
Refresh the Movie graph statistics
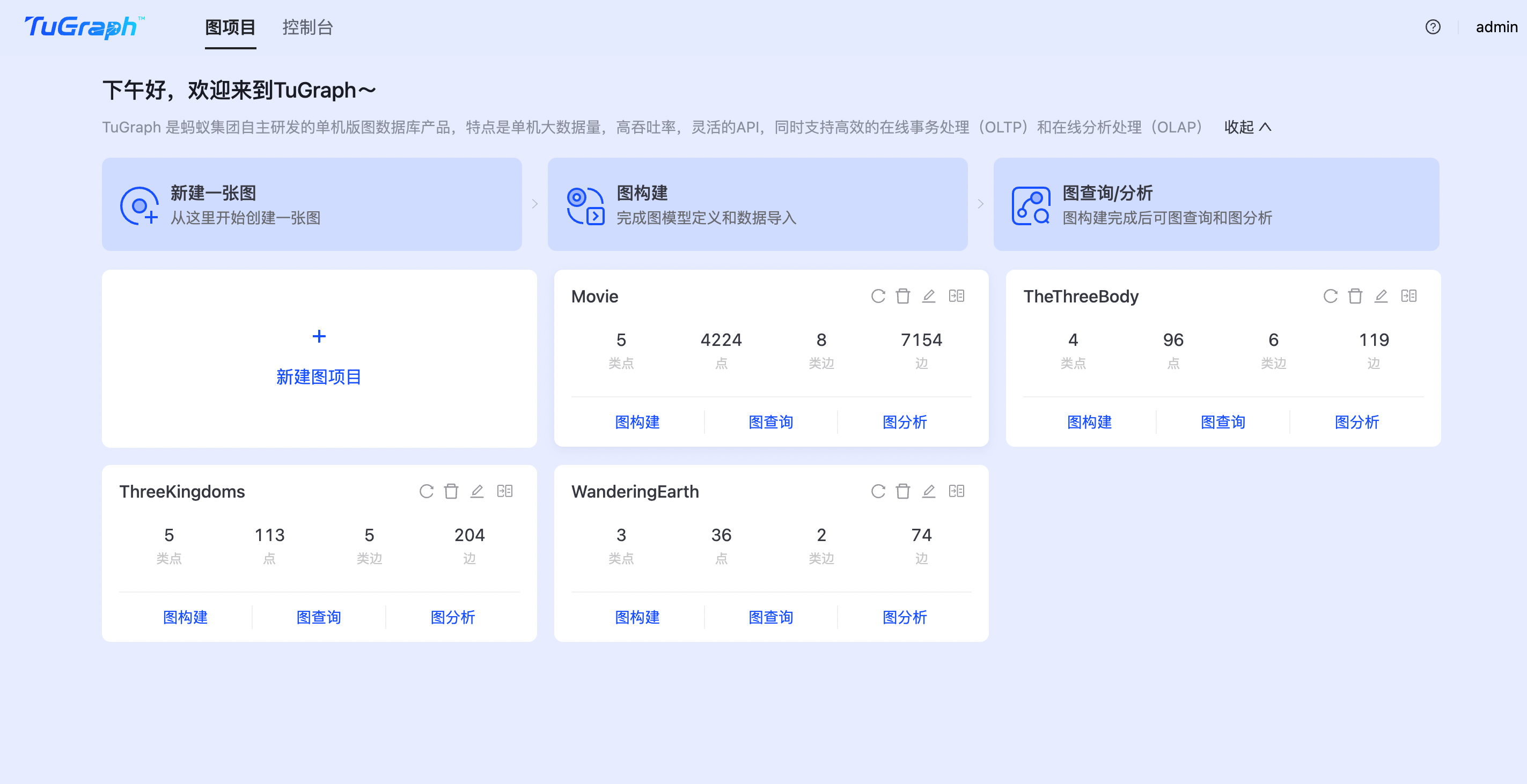tap(878, 295)
